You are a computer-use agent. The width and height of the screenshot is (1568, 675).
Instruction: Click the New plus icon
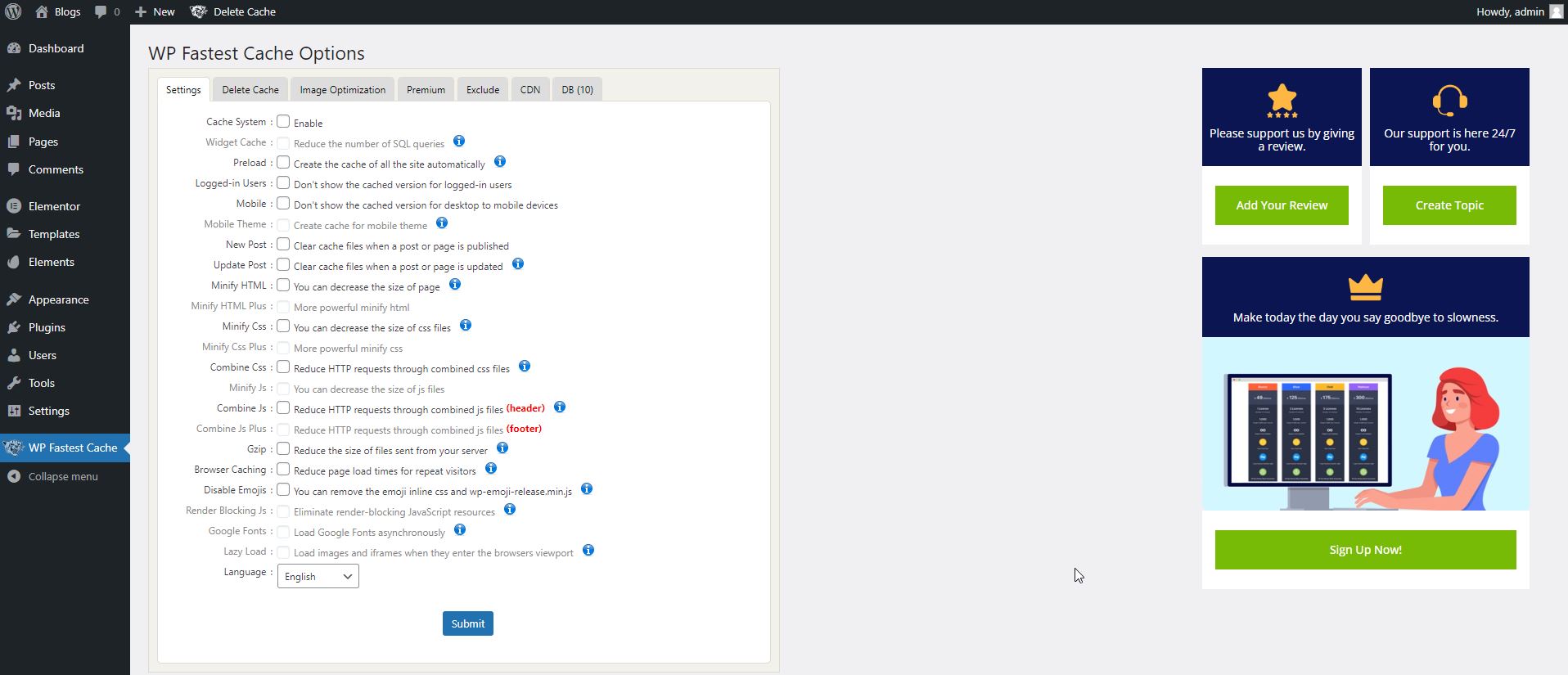[x=141, y=11]
